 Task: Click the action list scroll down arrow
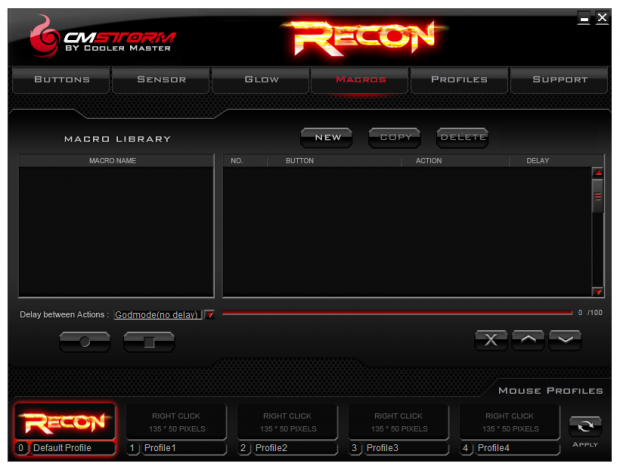tap(598, 292)
